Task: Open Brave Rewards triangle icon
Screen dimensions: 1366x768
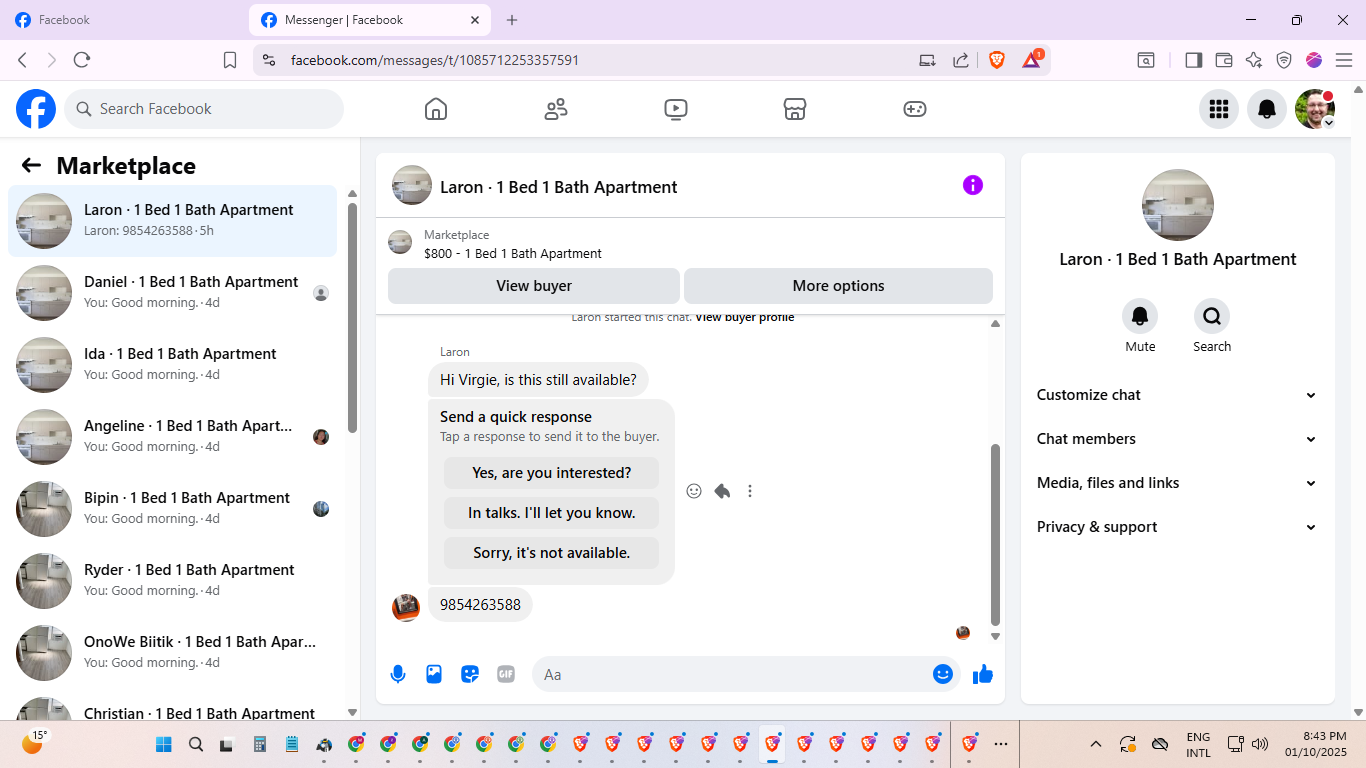Action: pos(1033,59)
